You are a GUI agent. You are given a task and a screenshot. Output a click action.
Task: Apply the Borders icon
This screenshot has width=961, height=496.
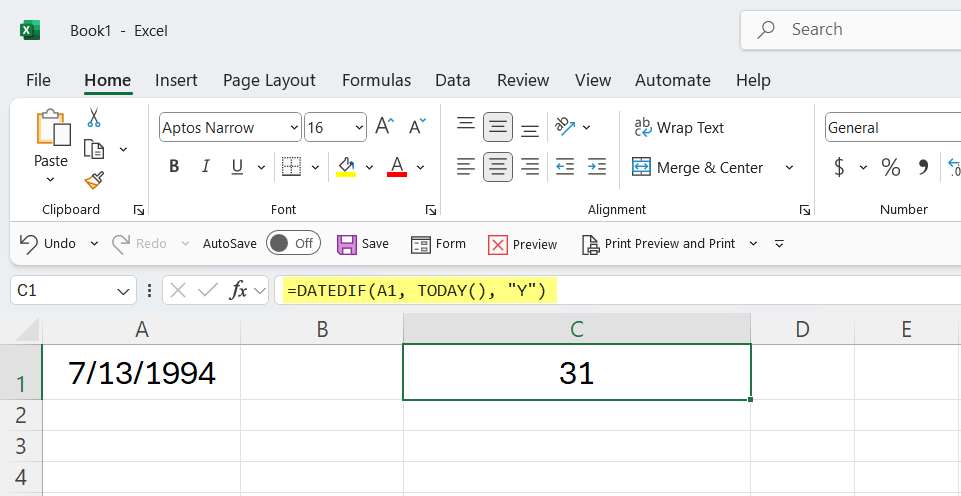click(291, 167)
